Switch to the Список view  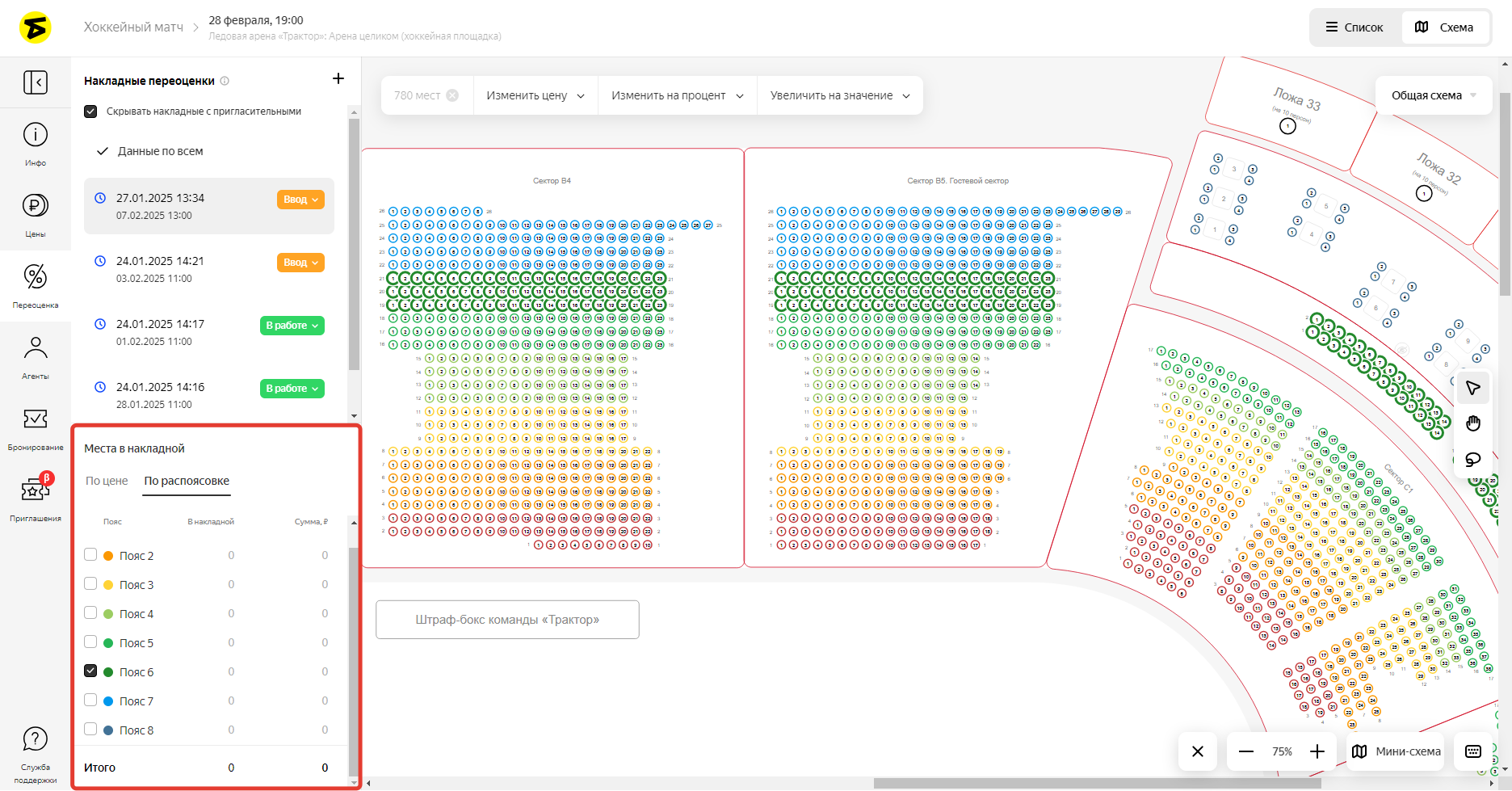pyautogui.click(x=1354, y=27)
